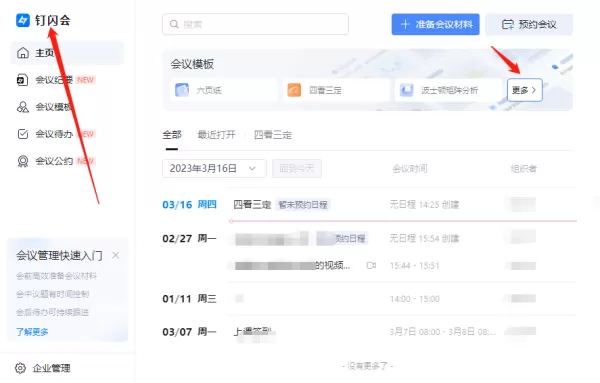The height and width of the screenshot is (383, 600).
Task: Click the 会议纪要 document icon
Action: [x=23, y=80]
